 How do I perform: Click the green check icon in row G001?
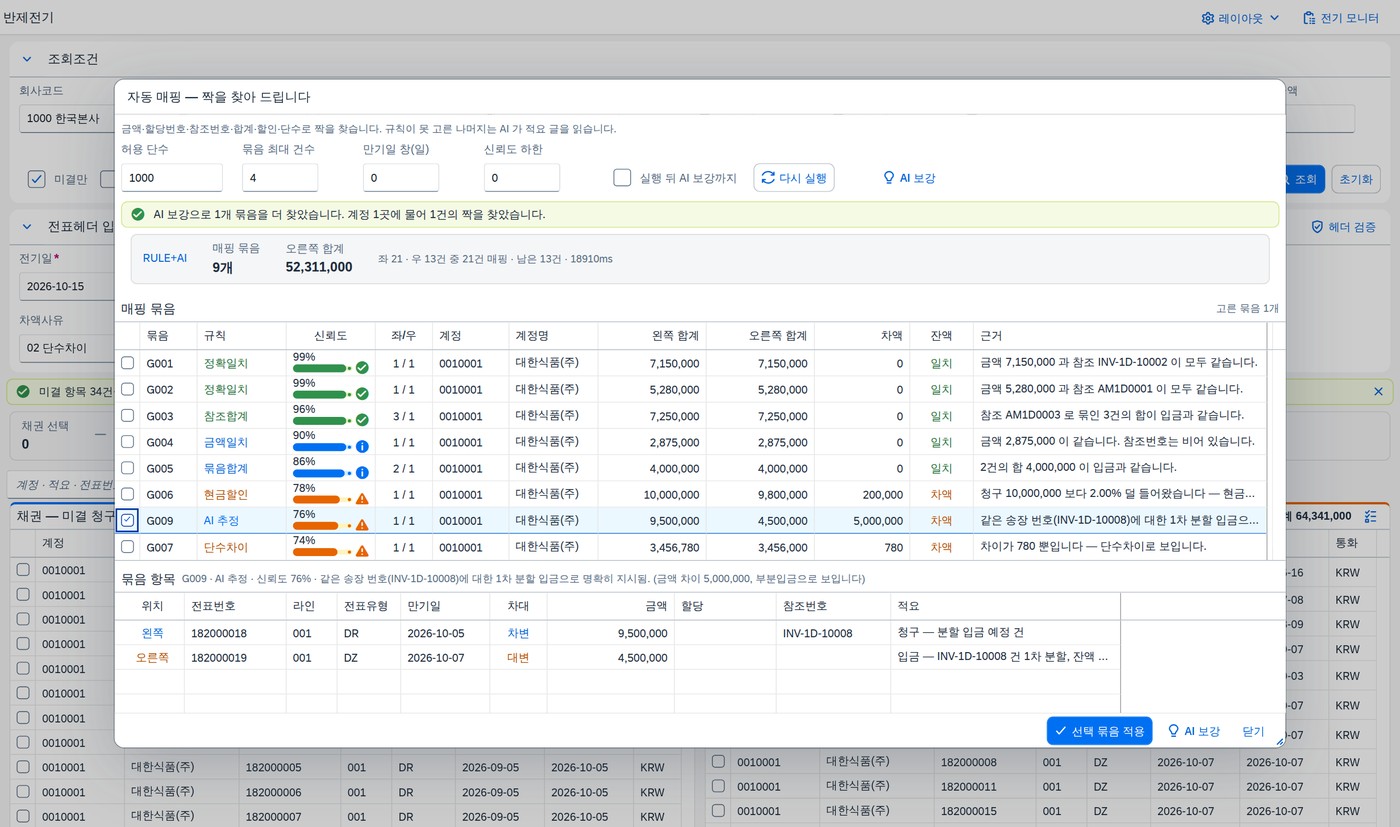[x=362, y=368]
